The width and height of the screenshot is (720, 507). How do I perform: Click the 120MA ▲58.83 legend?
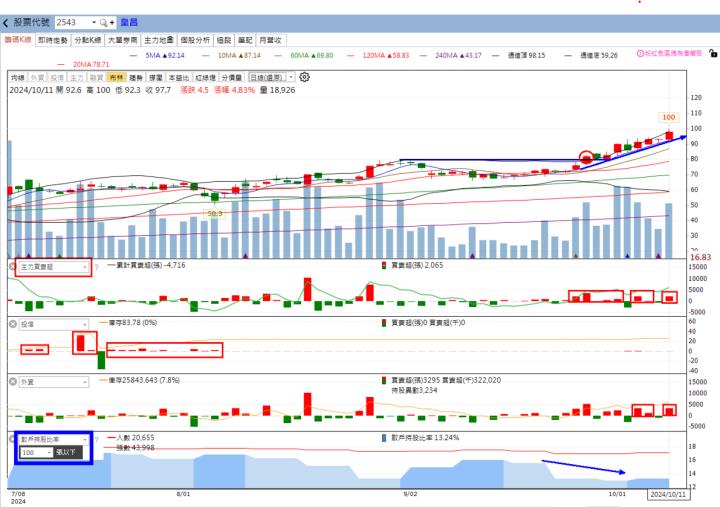[386, 55]
